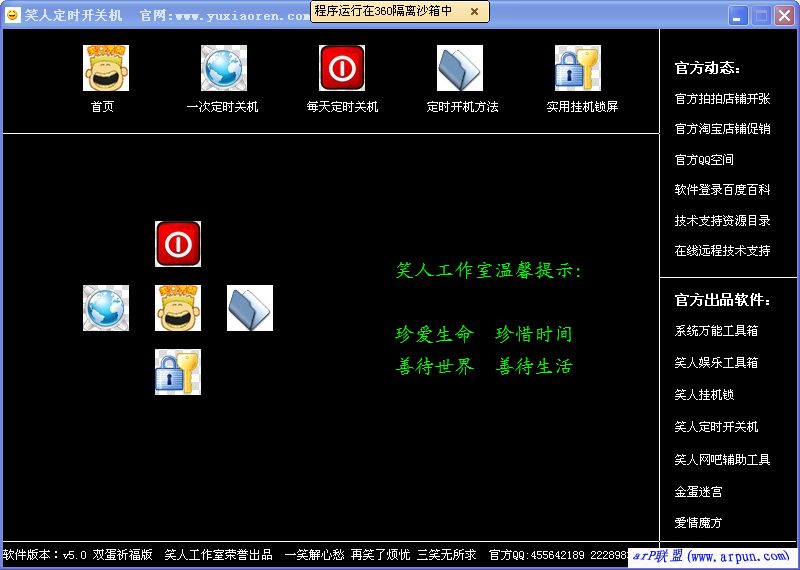
Task: Visit the 官方QQ空间 link
Action: 704,160
